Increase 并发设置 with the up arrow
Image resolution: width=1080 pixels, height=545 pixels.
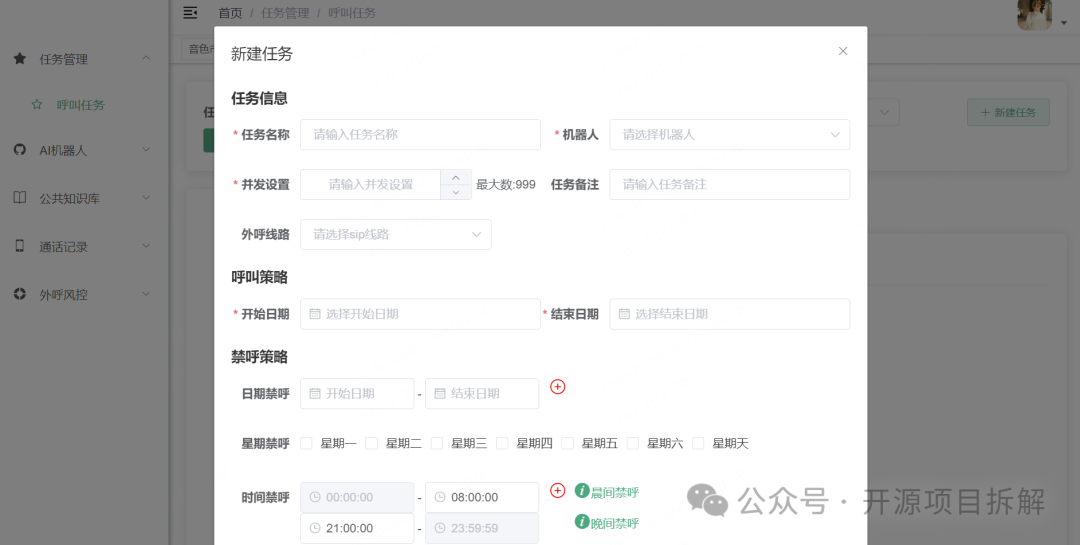[x=456, y=177]
